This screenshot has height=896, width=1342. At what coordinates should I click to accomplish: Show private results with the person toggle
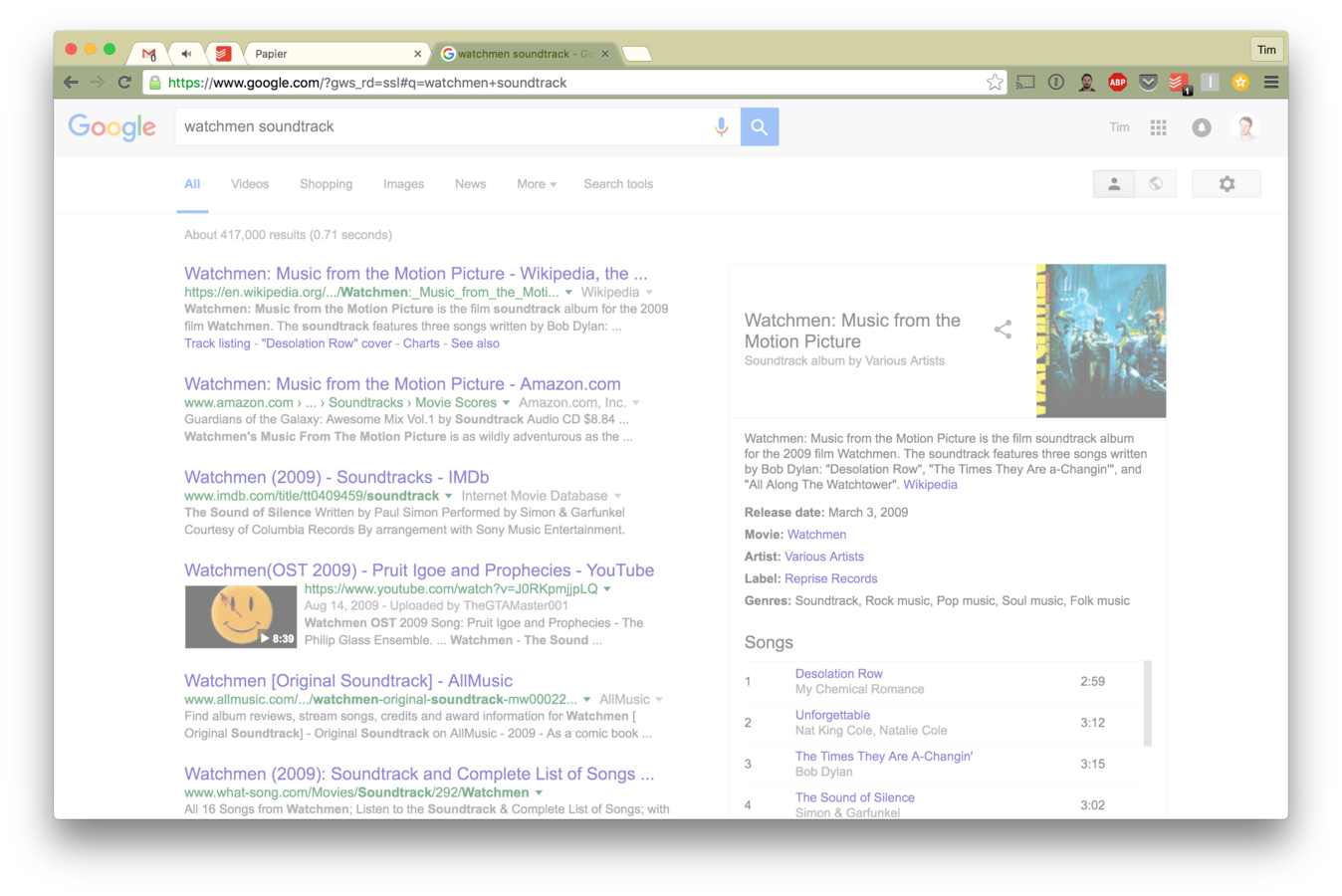[x=1114, y=184]
